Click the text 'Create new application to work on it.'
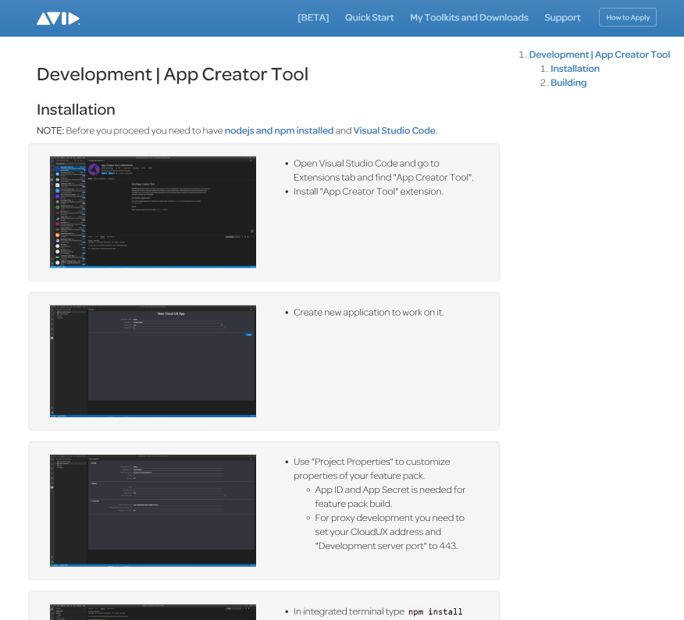 click(x=368, y=312)
